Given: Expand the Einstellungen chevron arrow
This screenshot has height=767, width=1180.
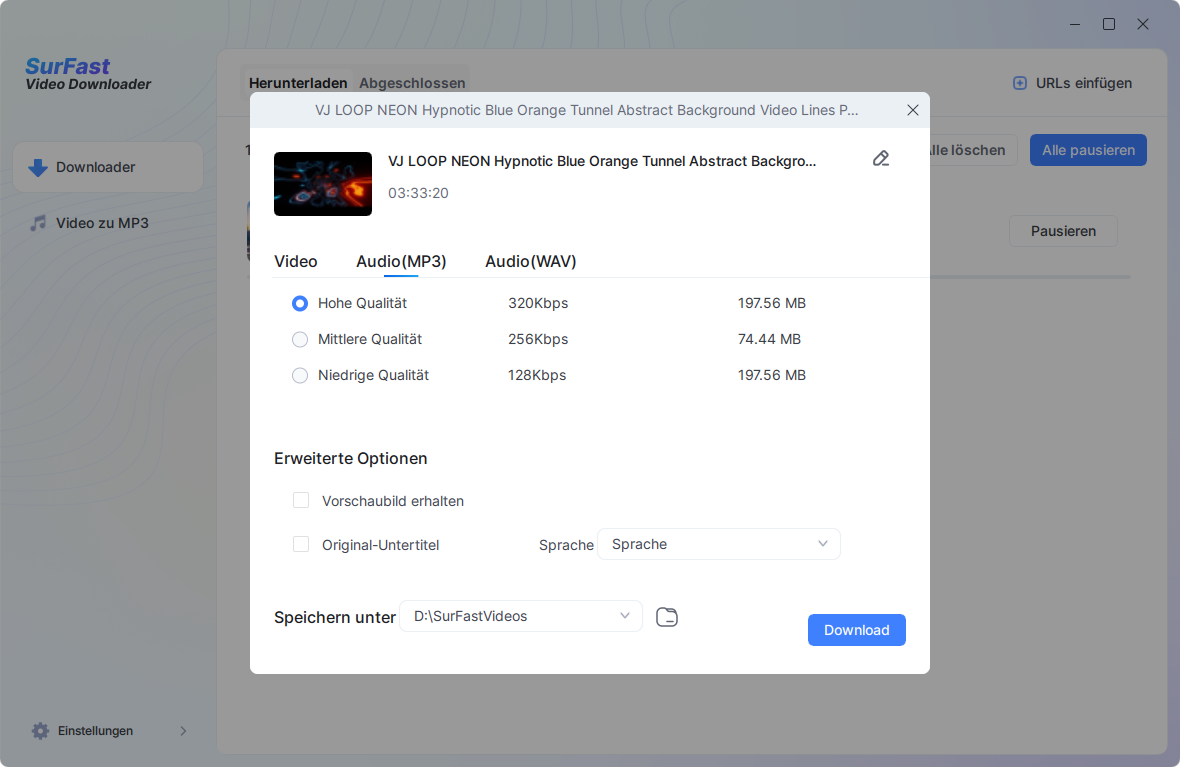Looking at the screenshot, I should click(x=183, y=731).
